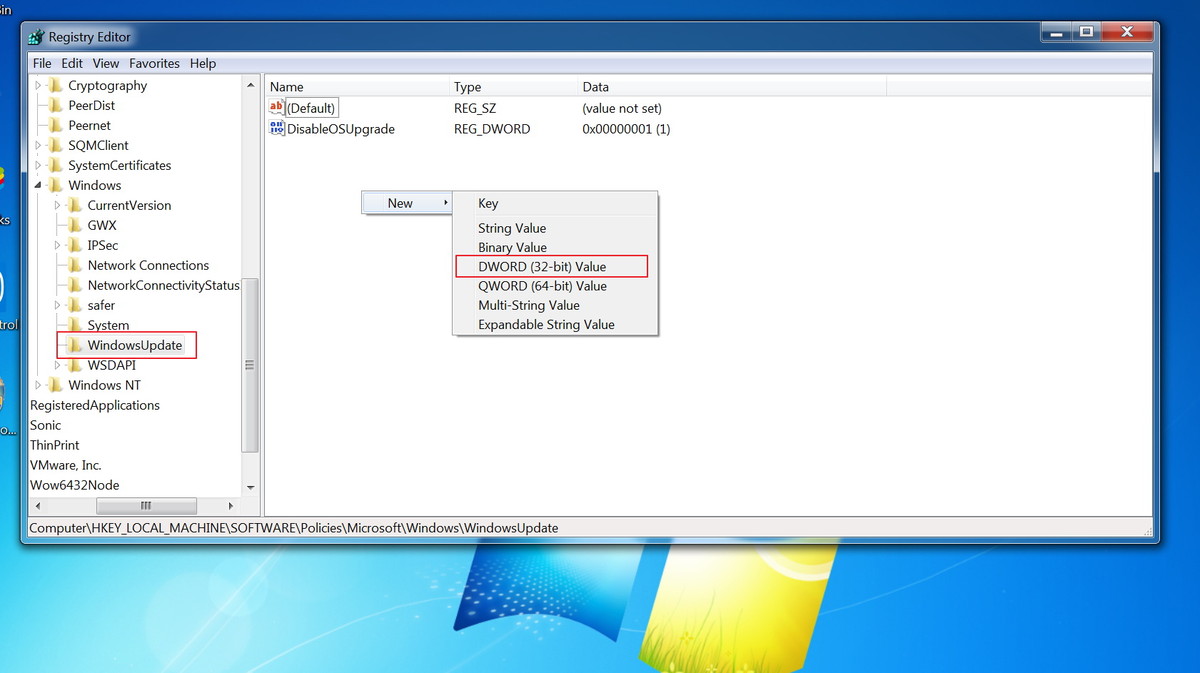
Task: Select the (Default) value name
Action: [312, 108]
